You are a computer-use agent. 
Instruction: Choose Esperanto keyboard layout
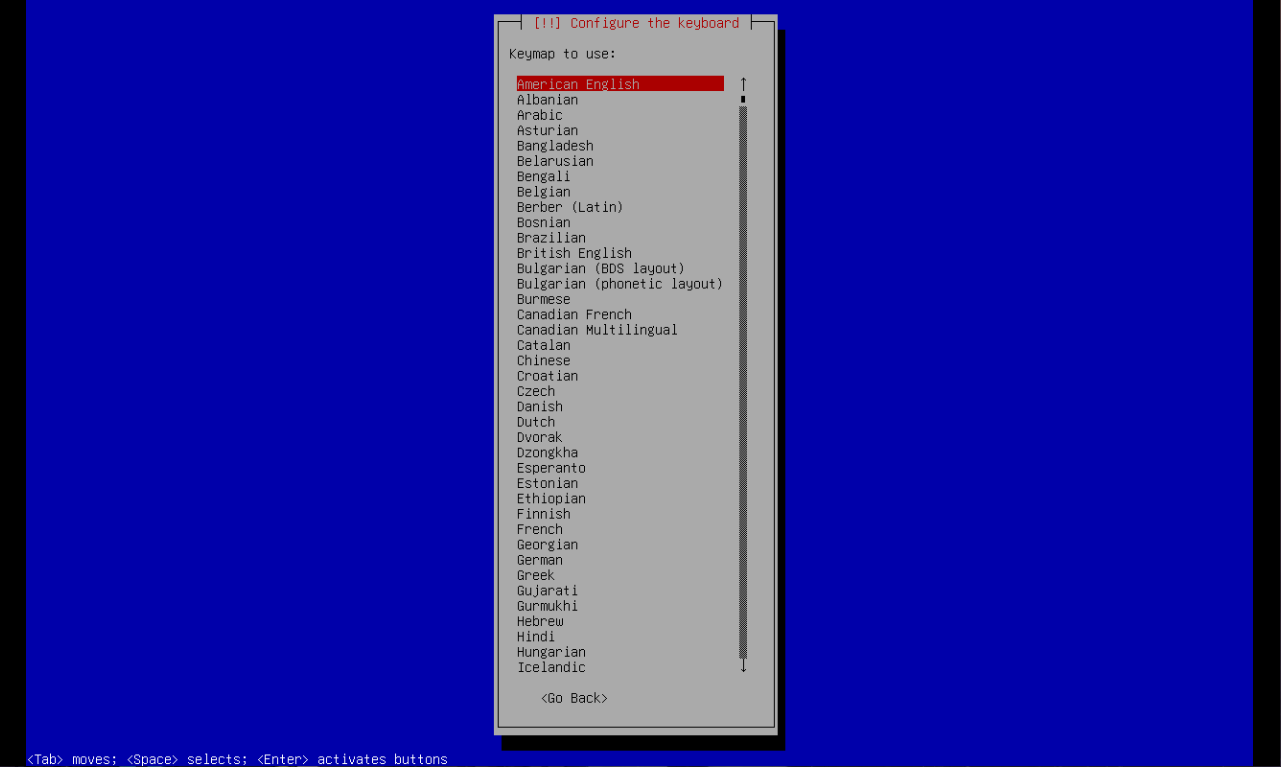551,468
